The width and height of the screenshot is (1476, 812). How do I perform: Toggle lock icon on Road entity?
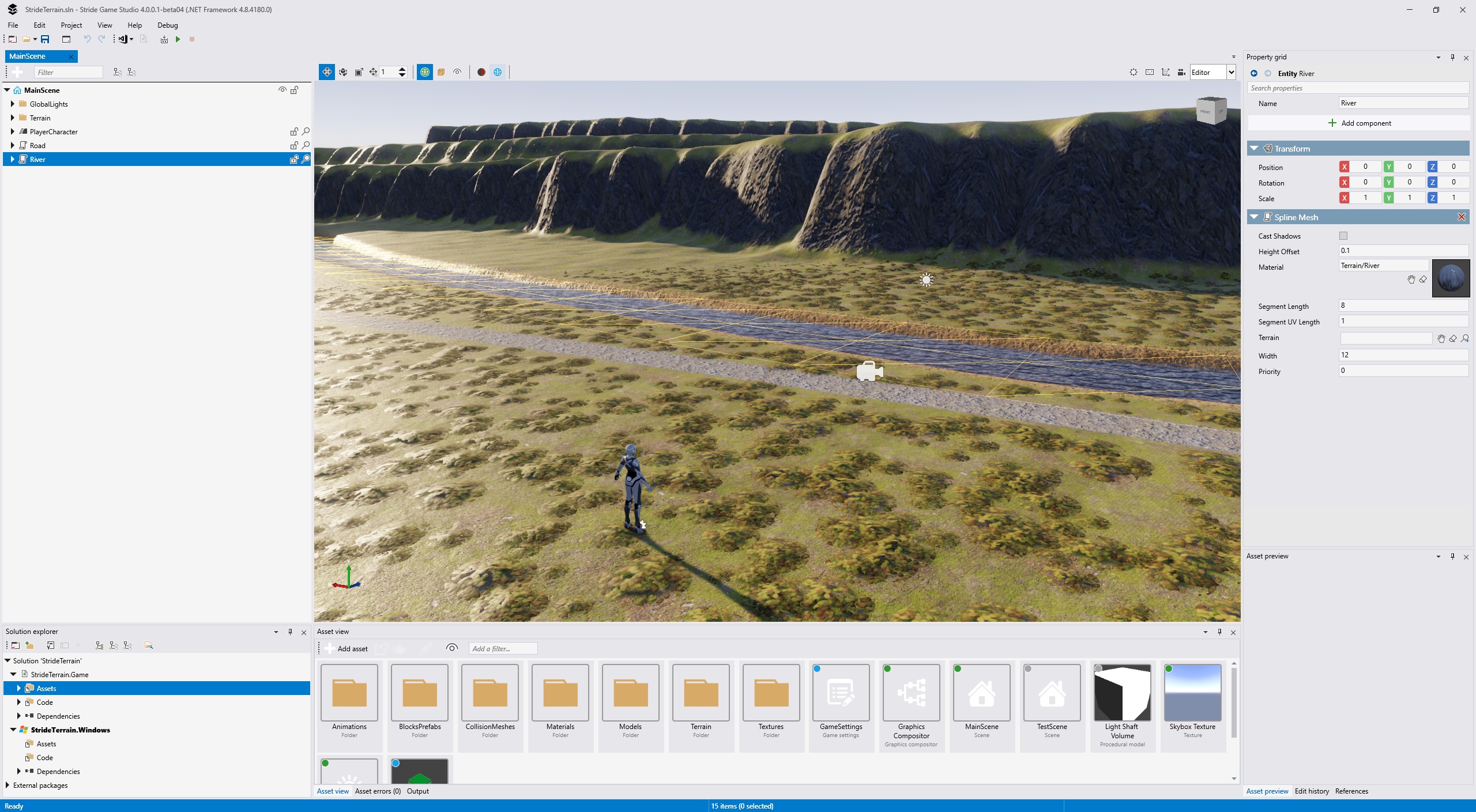click(294, 145)
